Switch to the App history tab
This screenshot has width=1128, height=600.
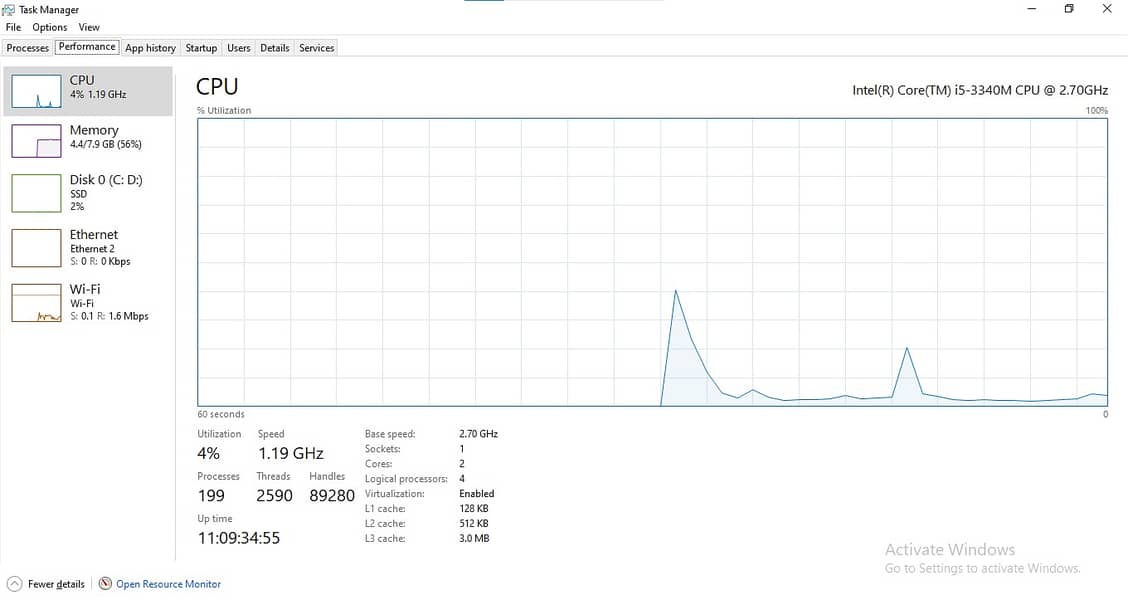coord(150,47)
